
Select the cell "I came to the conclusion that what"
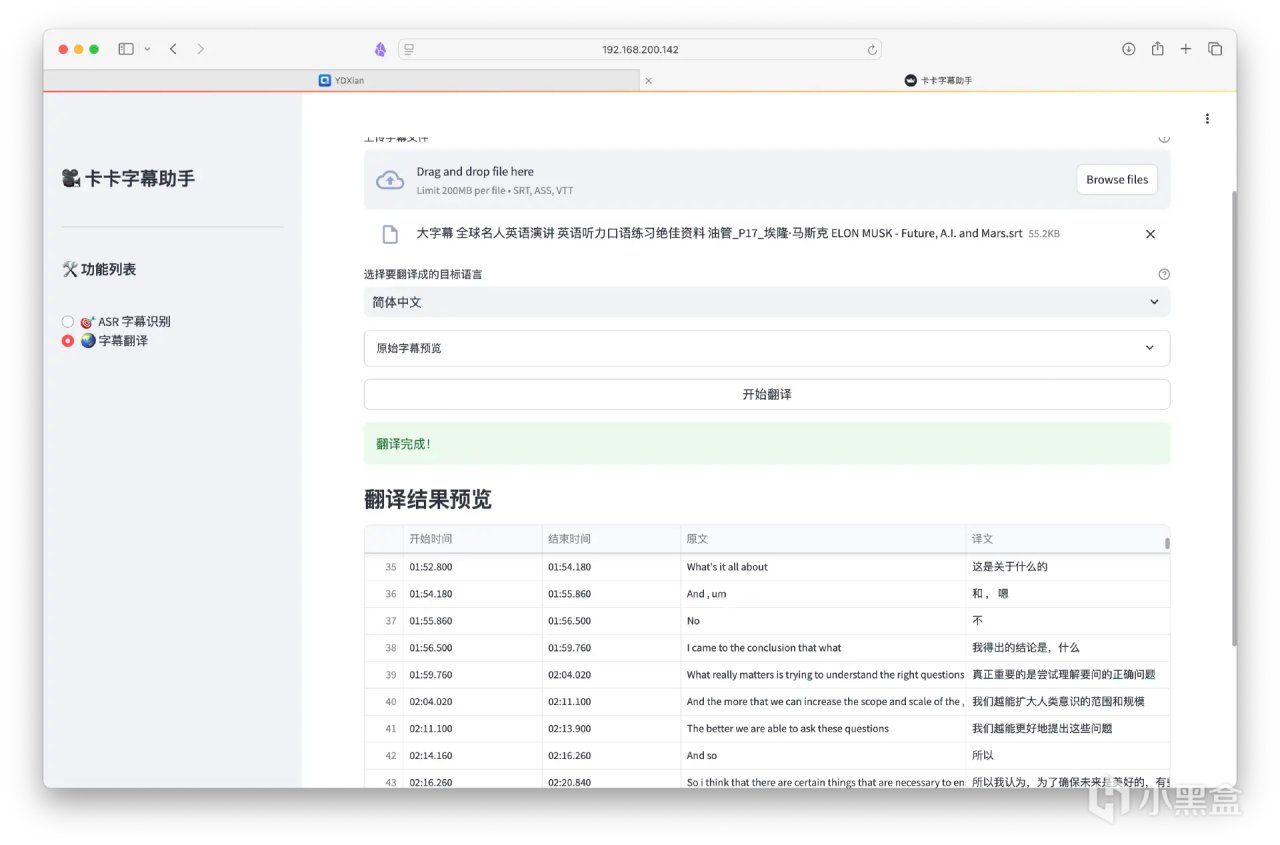coord(823,648)
